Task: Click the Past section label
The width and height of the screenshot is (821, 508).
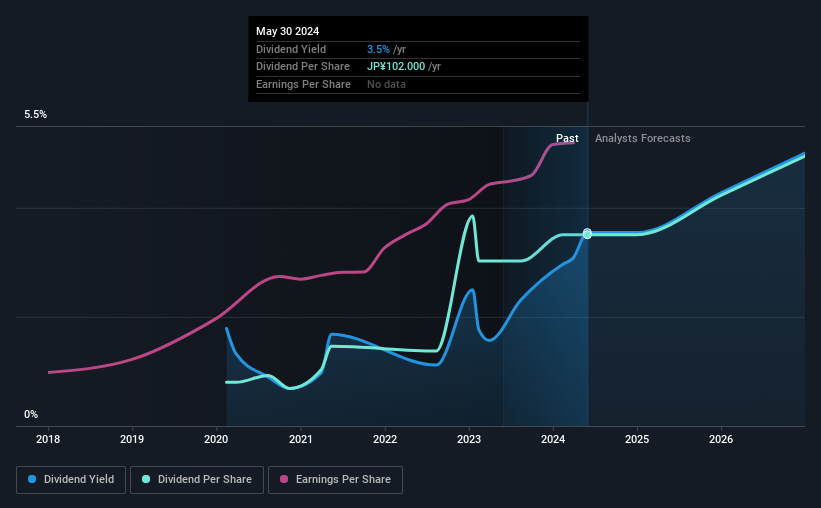Action: click(x=567, y=138)
